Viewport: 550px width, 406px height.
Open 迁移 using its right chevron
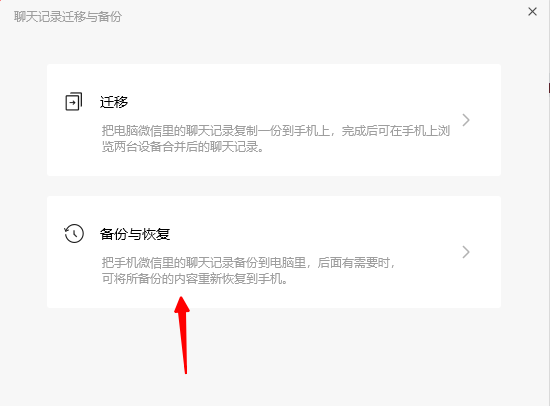pyautogui.click(x=466, y=120)
